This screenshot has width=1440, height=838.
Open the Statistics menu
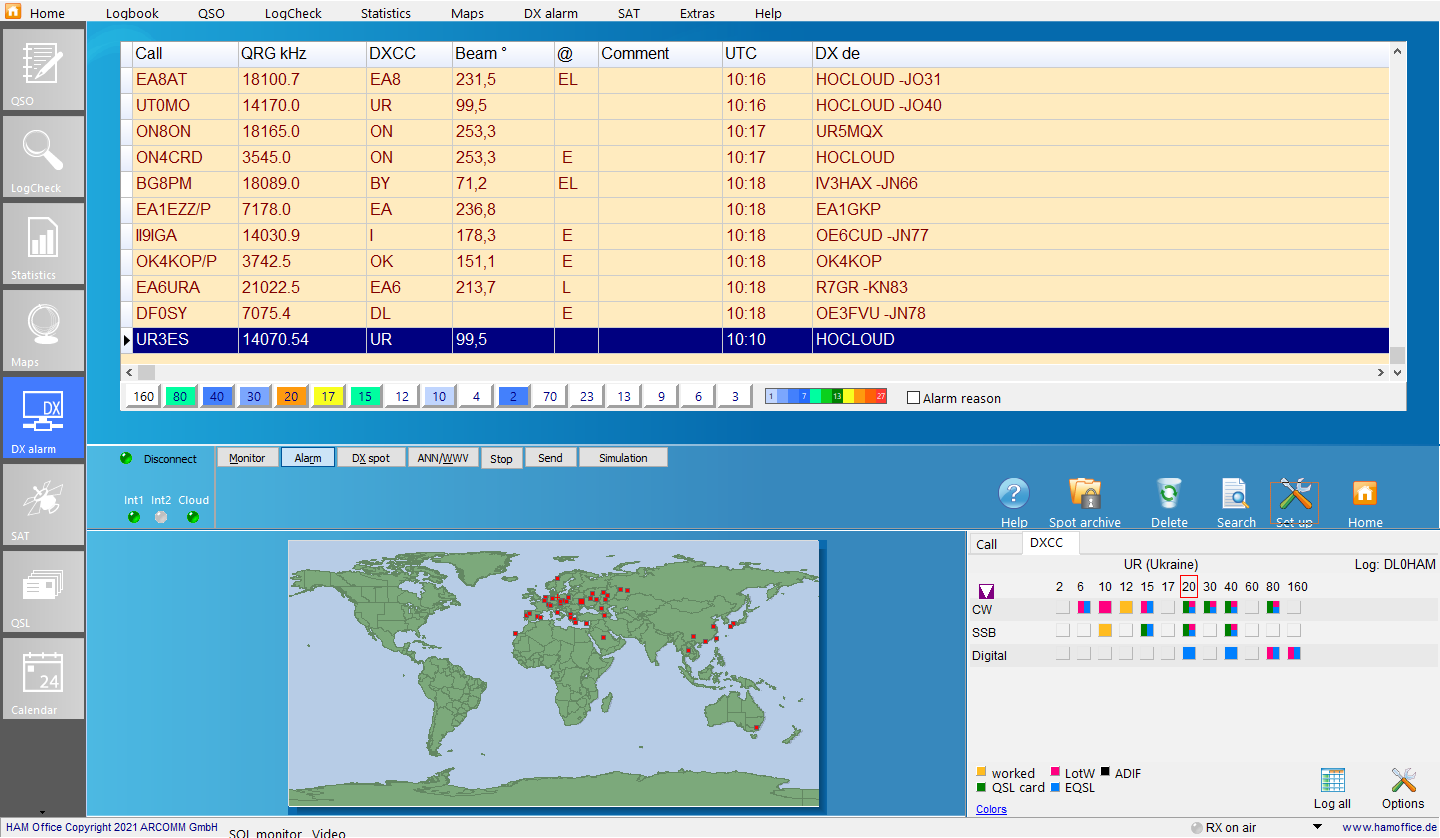pos(385,13)
